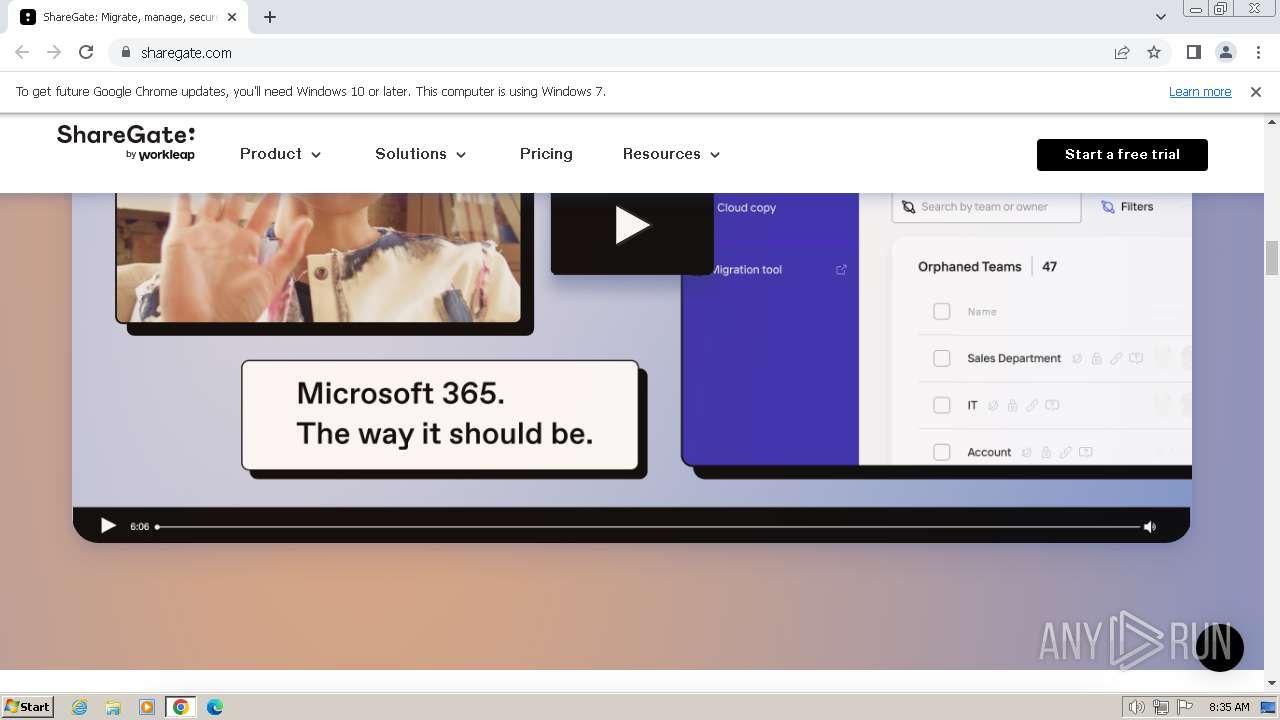Open Microsoft Edge from taskbar
The width and height of the screenshot is (1280, 720).
(x=215, y=707)
